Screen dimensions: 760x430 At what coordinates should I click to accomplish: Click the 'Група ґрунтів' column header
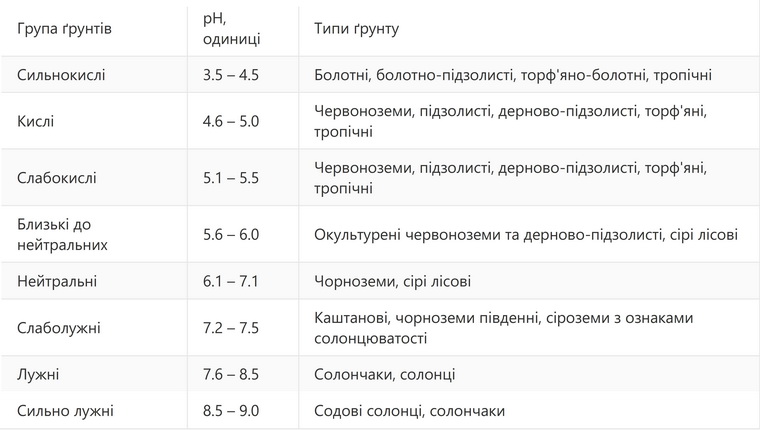[x=64, y=29]
